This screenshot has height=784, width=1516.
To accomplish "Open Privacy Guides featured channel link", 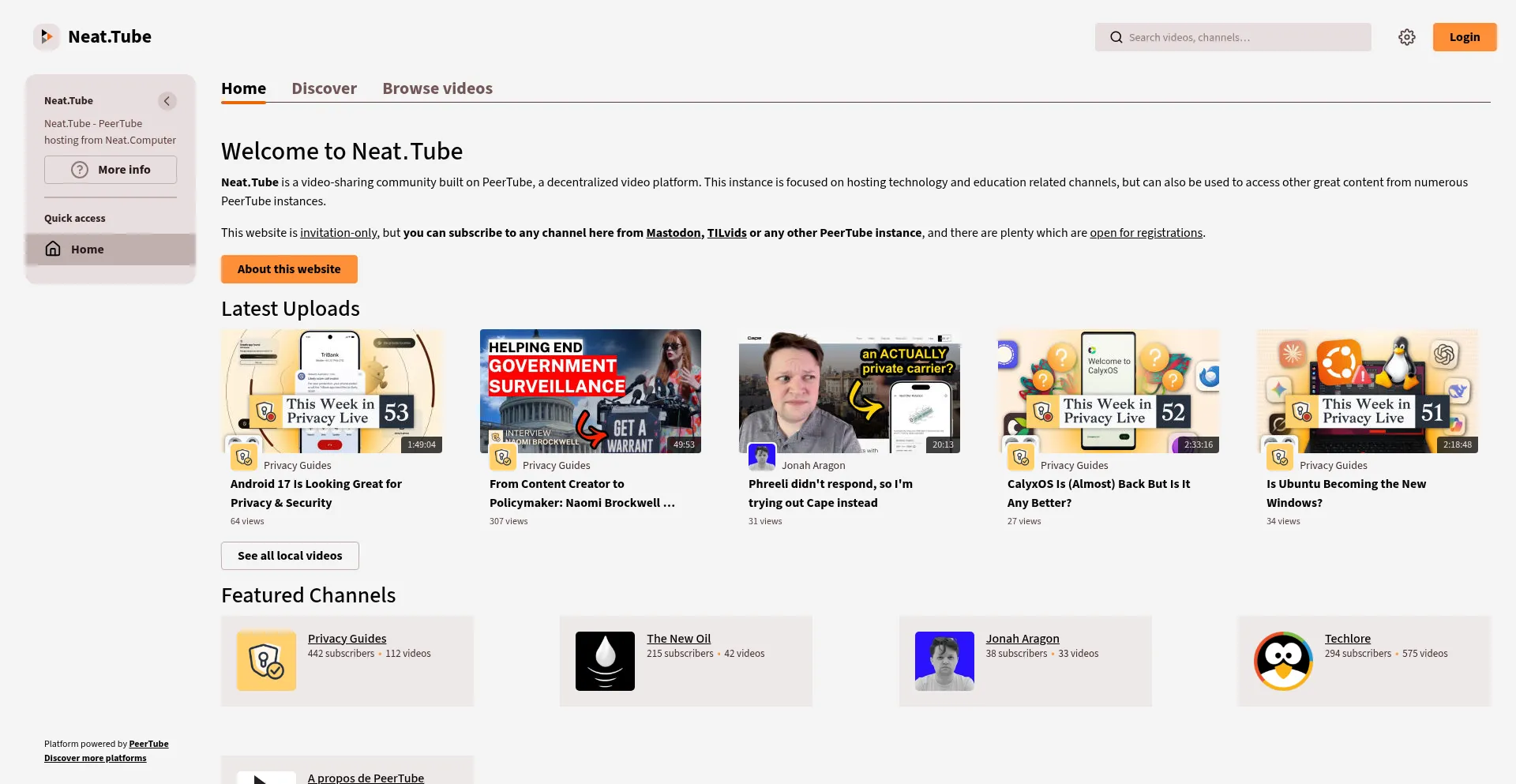I will click(347, 639).
